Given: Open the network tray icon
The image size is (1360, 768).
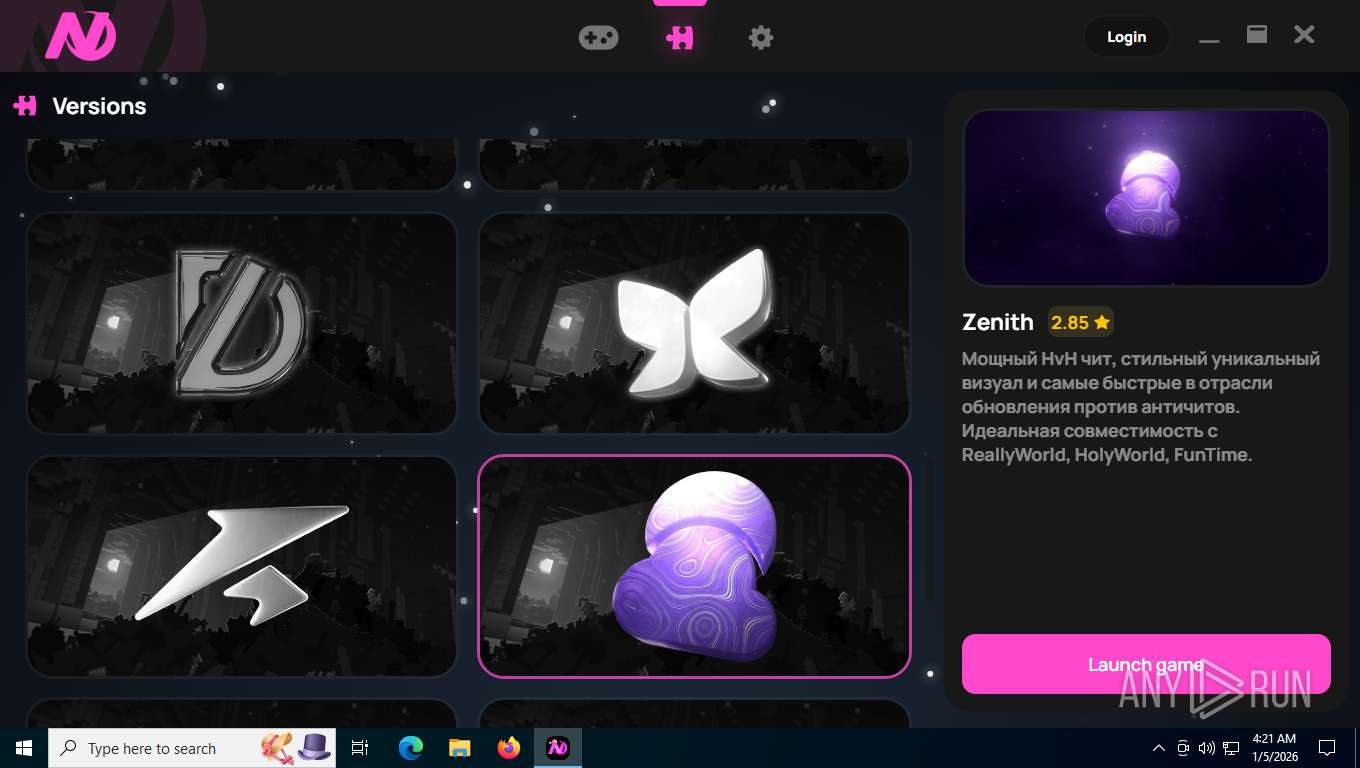Looking at the screenshot, I should (x=1231, y=748).
